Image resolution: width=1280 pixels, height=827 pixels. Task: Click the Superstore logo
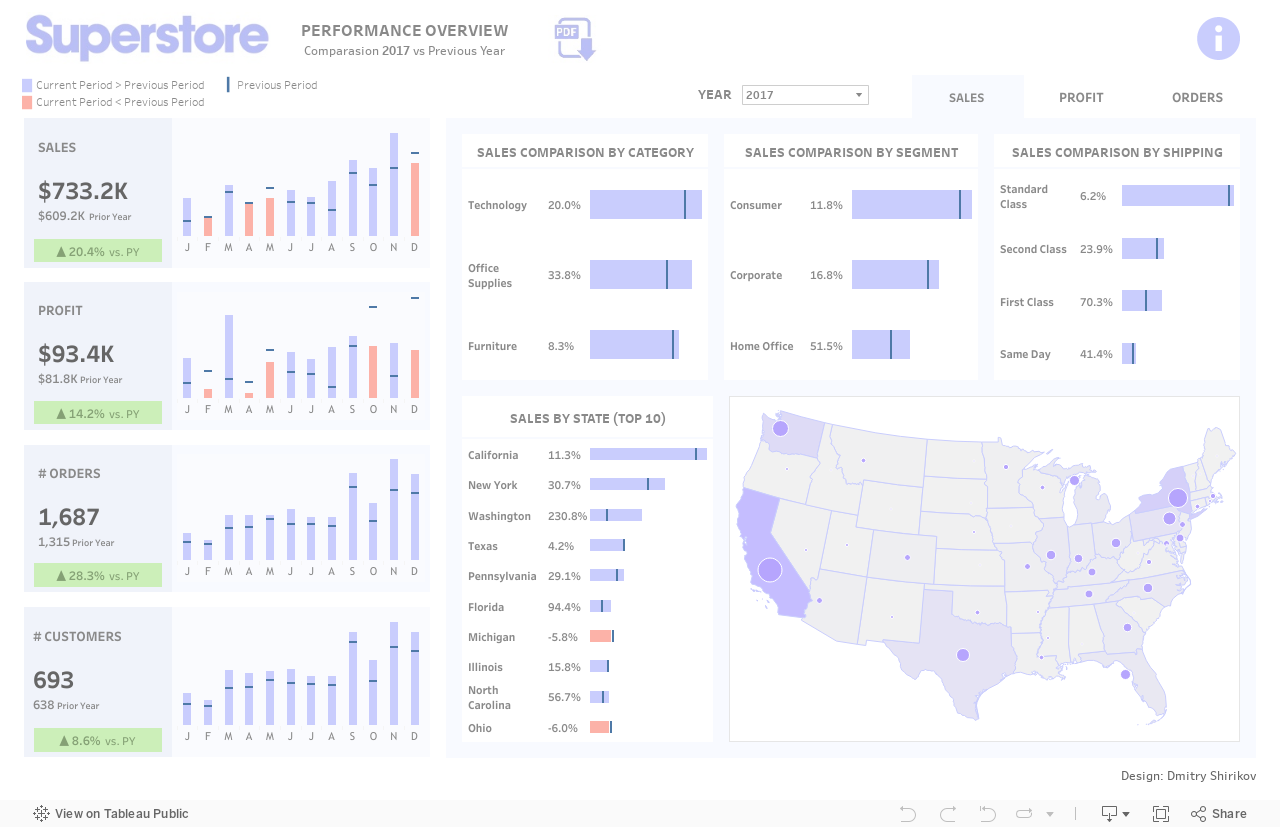coord(147,37)
